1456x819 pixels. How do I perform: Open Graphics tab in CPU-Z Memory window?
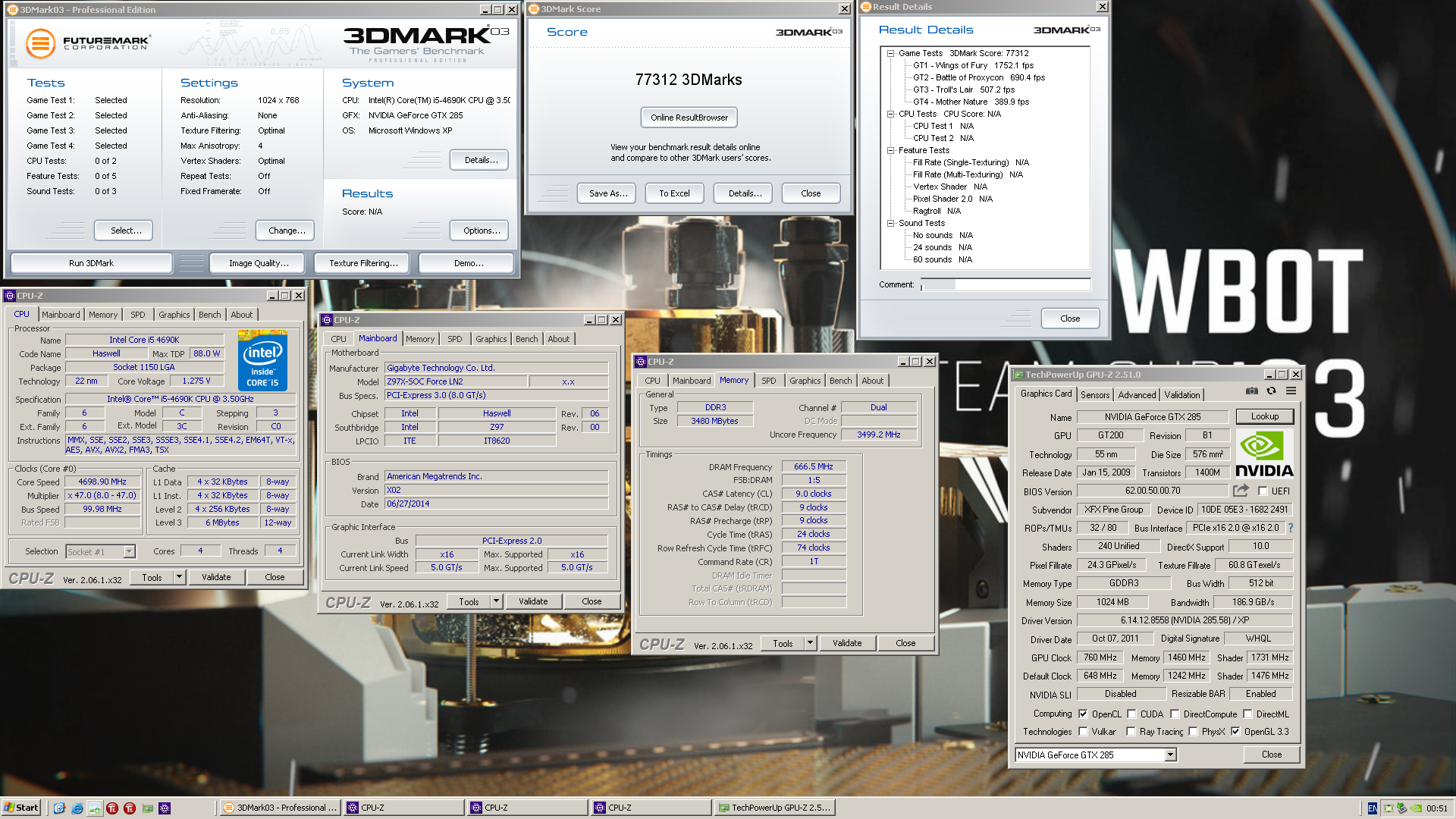(x=805, y=381)
